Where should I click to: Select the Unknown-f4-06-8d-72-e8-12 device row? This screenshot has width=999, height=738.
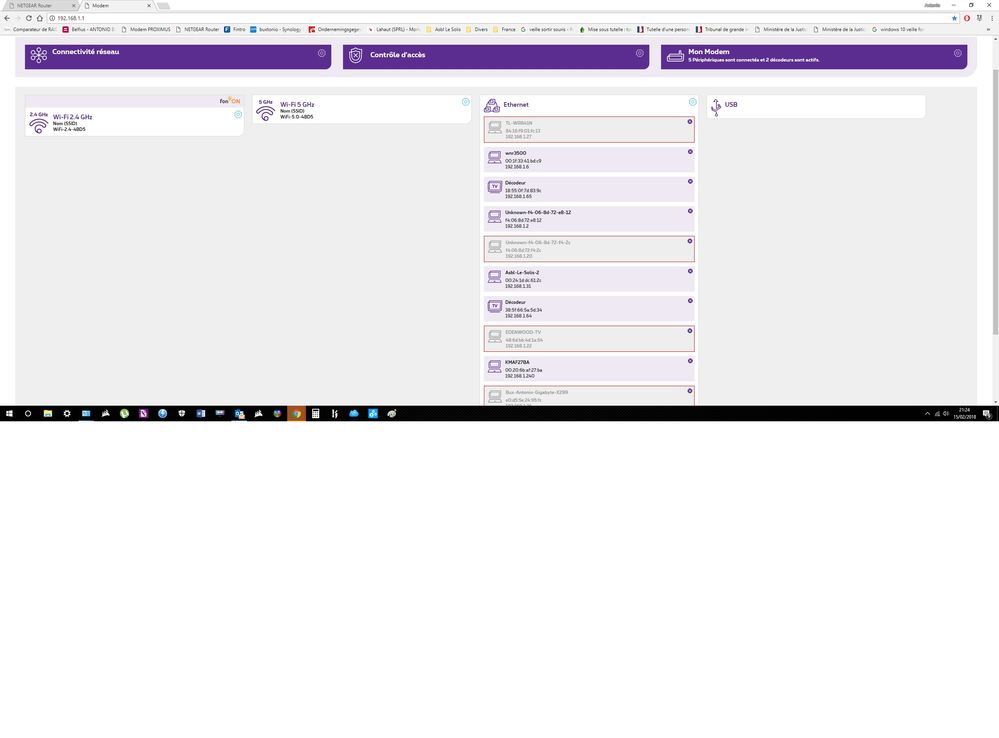(x=589, y=219)
